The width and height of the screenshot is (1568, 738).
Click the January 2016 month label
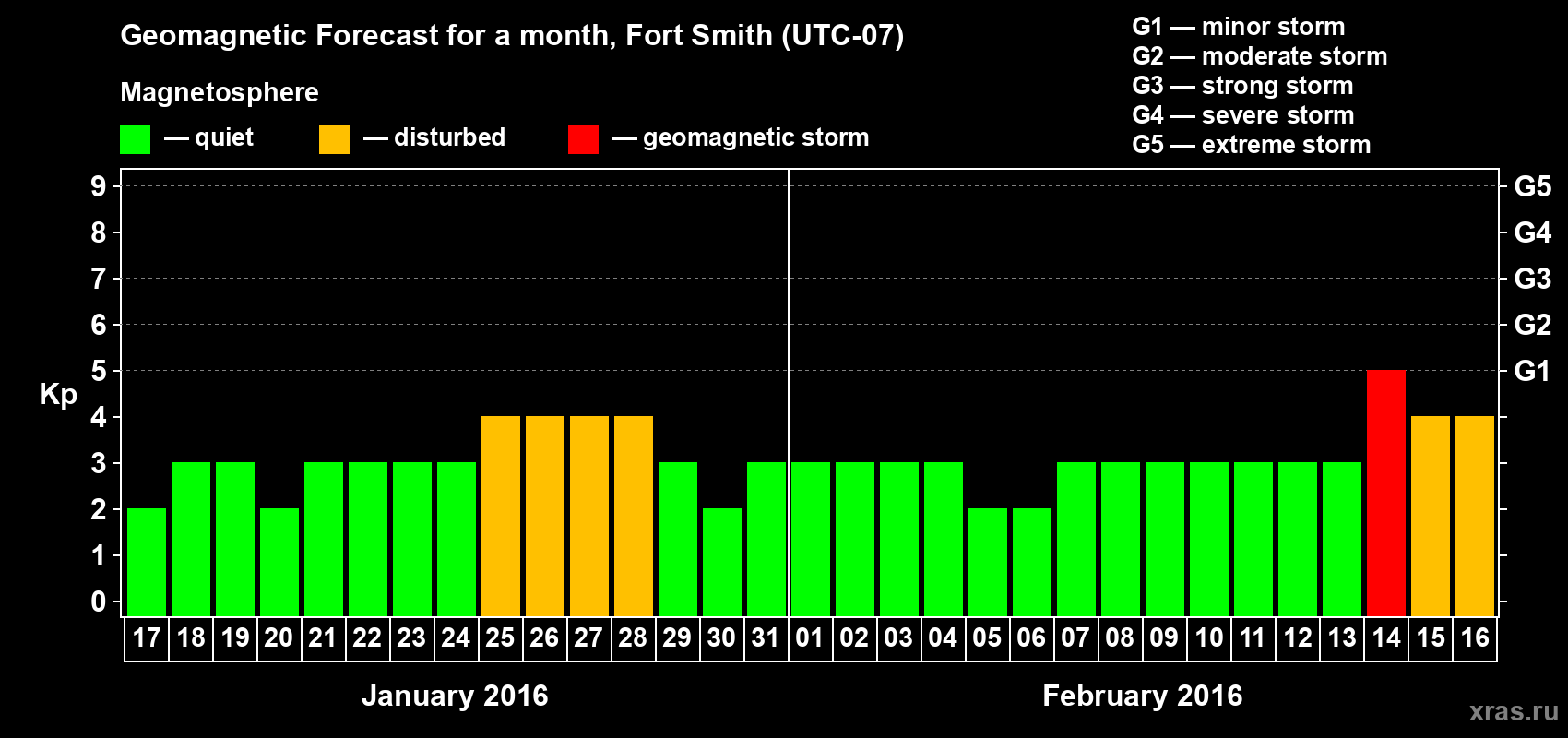[455, 696]
